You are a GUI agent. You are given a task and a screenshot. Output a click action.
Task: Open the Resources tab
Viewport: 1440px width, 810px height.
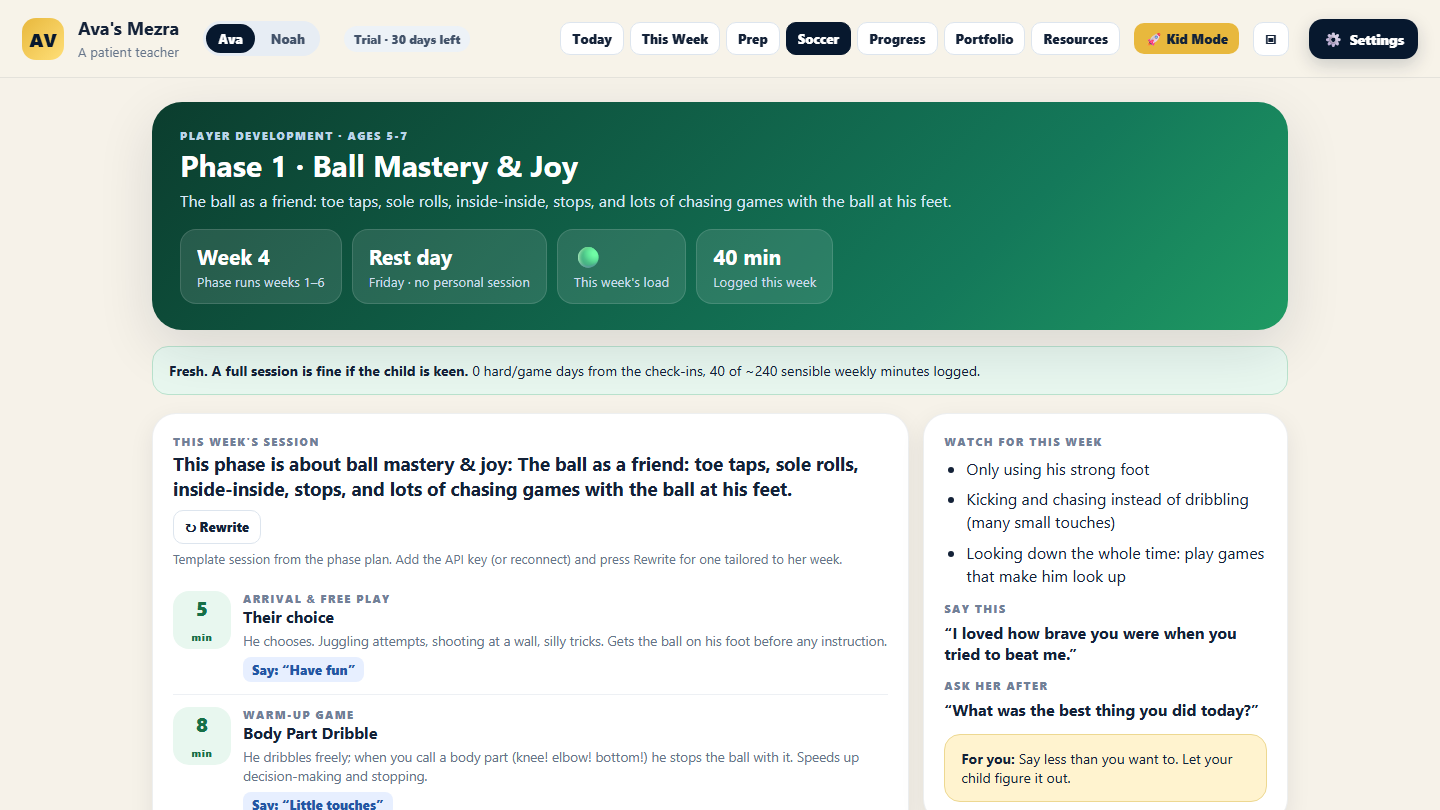point(1075,39)
